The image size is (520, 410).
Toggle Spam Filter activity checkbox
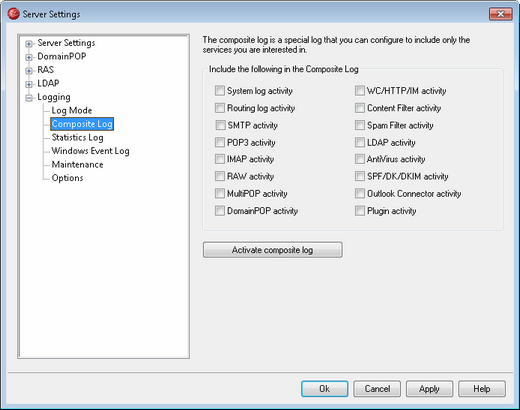click(x=360, y=125)
